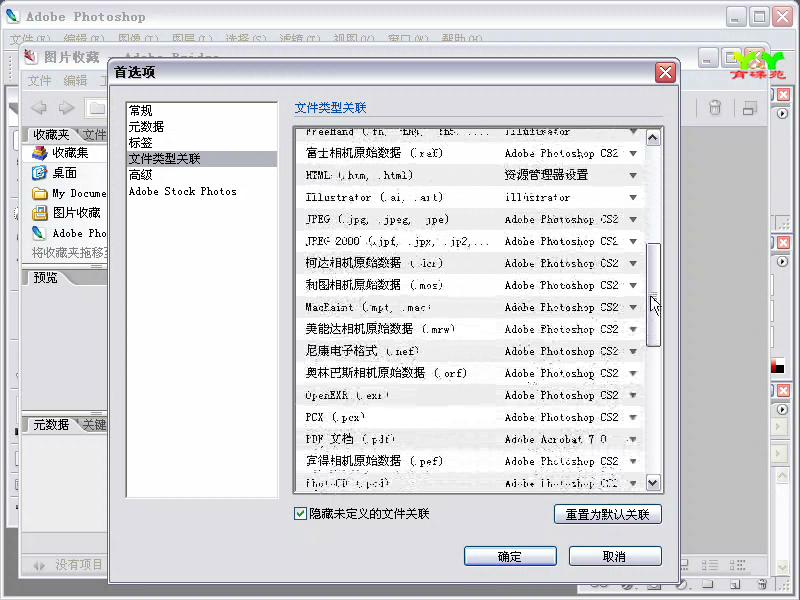800x600 pixels.
Task: Click the Photoshop feather icon in title bar
Action: [13, 16]
